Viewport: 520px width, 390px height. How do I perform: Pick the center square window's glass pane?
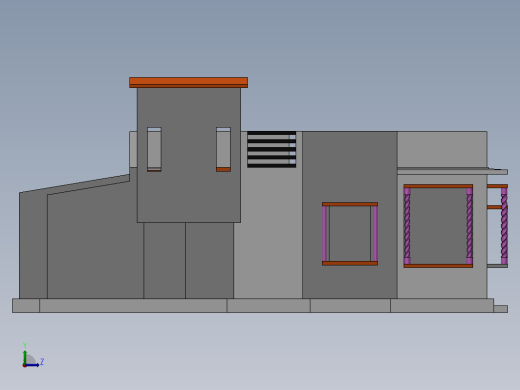point(350,233)
